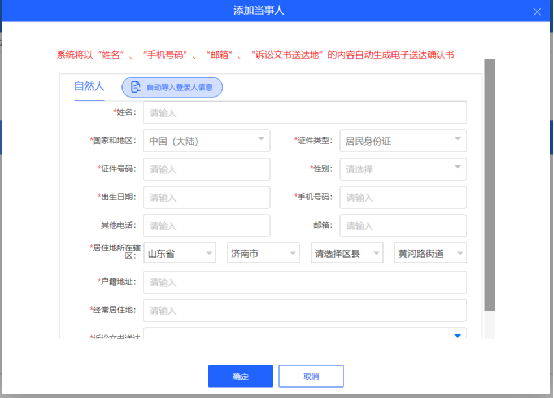This screenshot has width=554, height=398.
Task: Focus the 经常居住地 input field
Action: [x=305, y=310]
